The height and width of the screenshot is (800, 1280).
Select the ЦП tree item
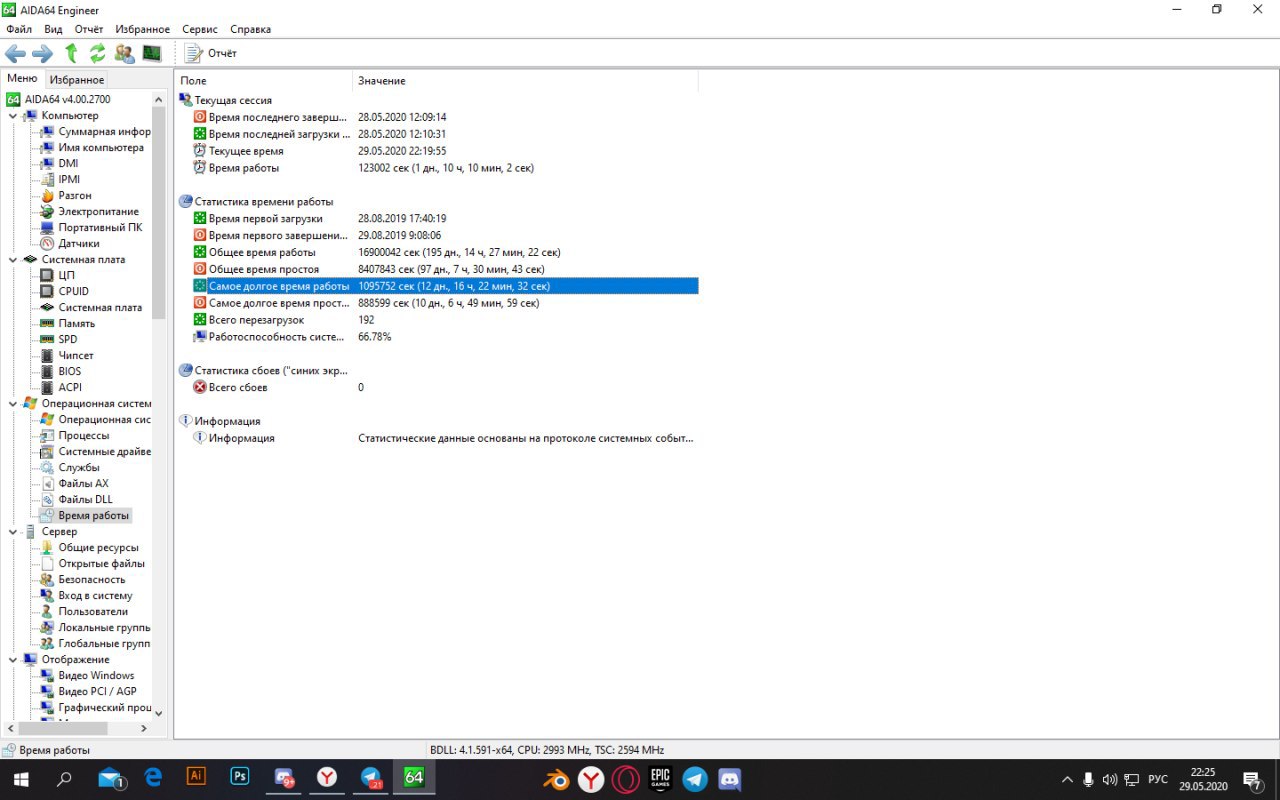tap(58, 276)
